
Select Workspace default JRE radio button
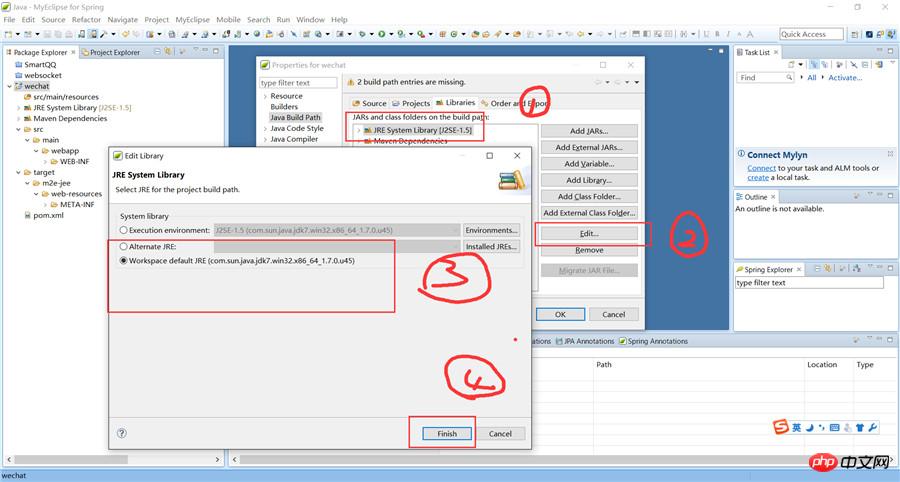[x=123, y=261]
